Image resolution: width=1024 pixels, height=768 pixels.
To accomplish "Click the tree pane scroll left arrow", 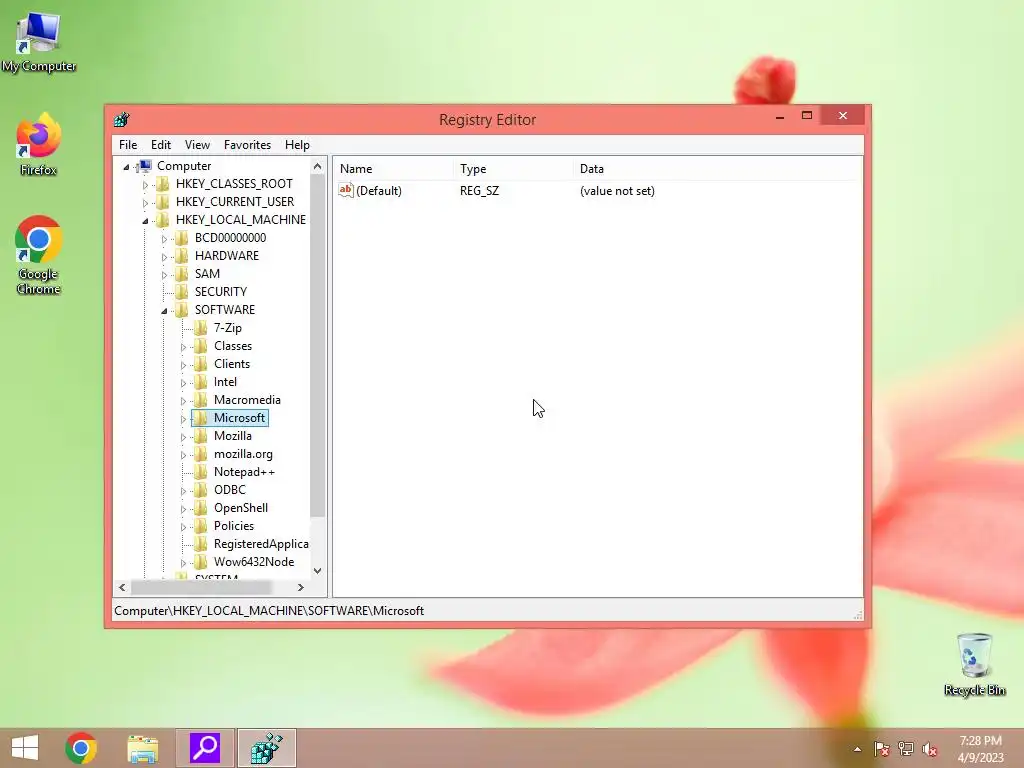I will point(122,587).
